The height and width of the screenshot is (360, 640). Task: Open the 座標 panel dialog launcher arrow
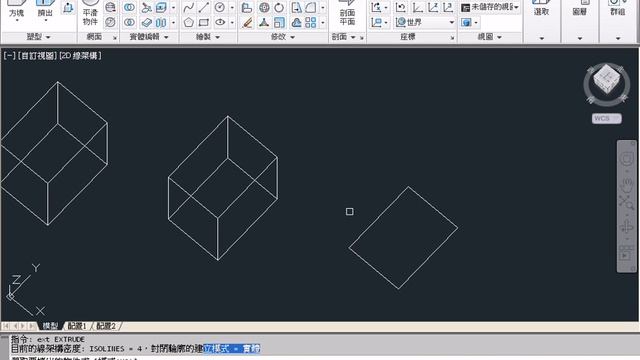pyautogui.click(x=452, y=38)
